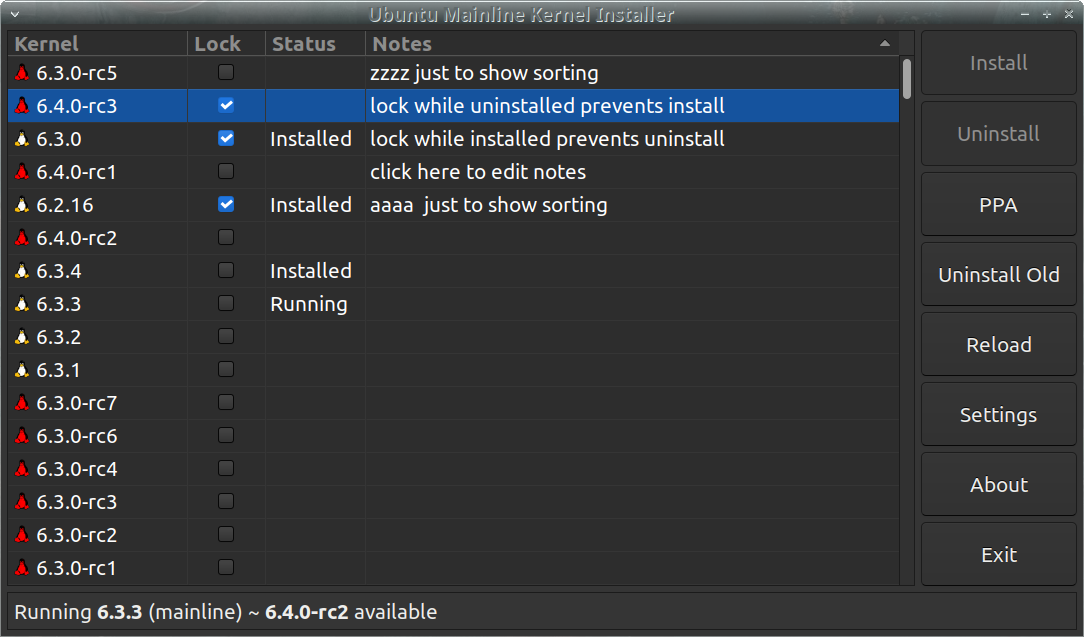Sort by the Status column header
The width and height of the screenshot is (1084, 637).
pos(315,44)
